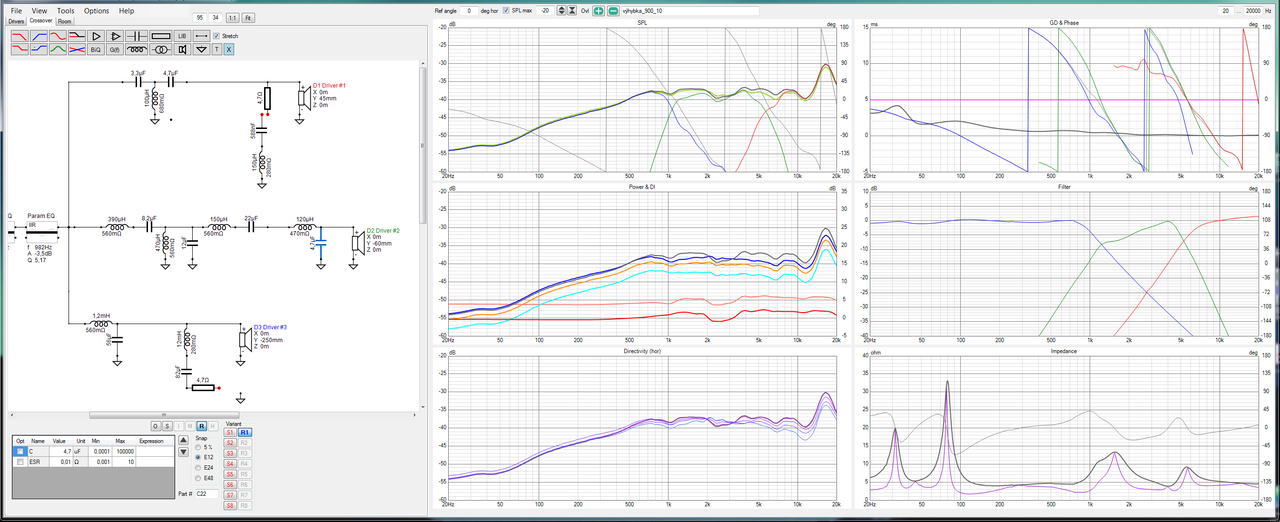
Task: Select the driver speaker component tool
Action: tap(182, 49)
